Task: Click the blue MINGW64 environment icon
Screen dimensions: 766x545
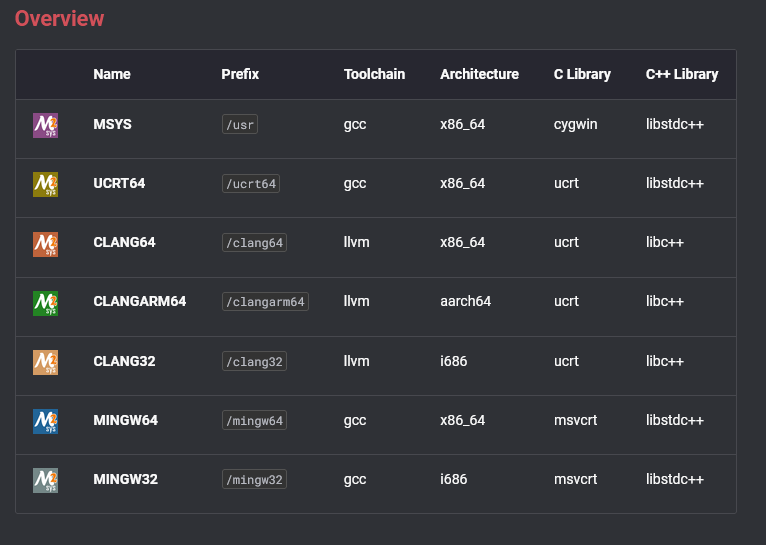Action: tap(45, 421)
